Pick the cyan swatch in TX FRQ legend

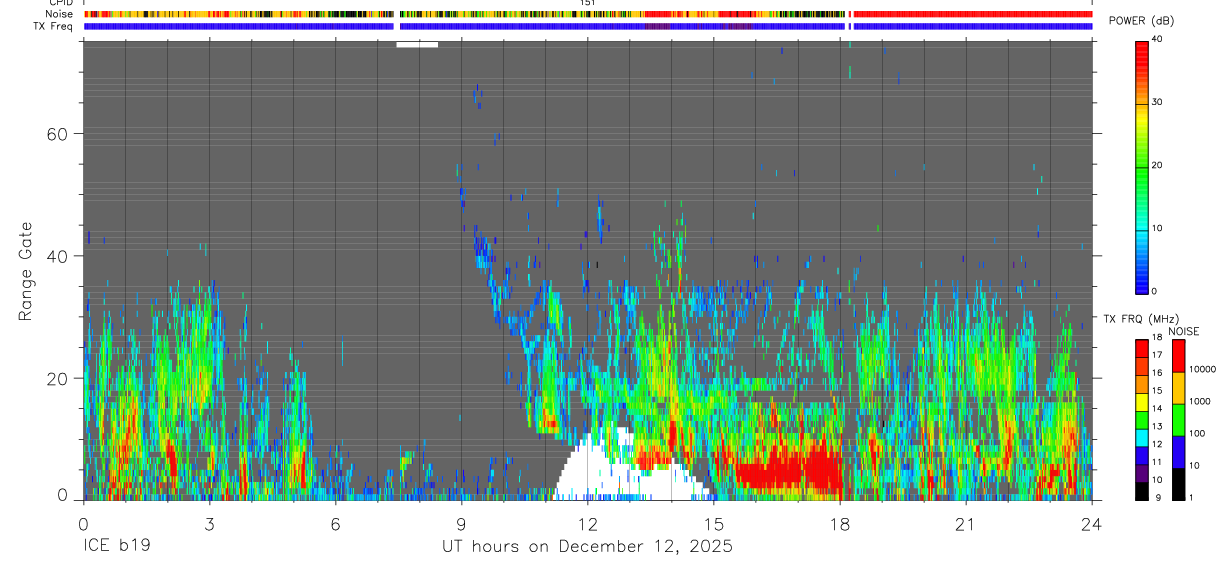coord(1142,440)
